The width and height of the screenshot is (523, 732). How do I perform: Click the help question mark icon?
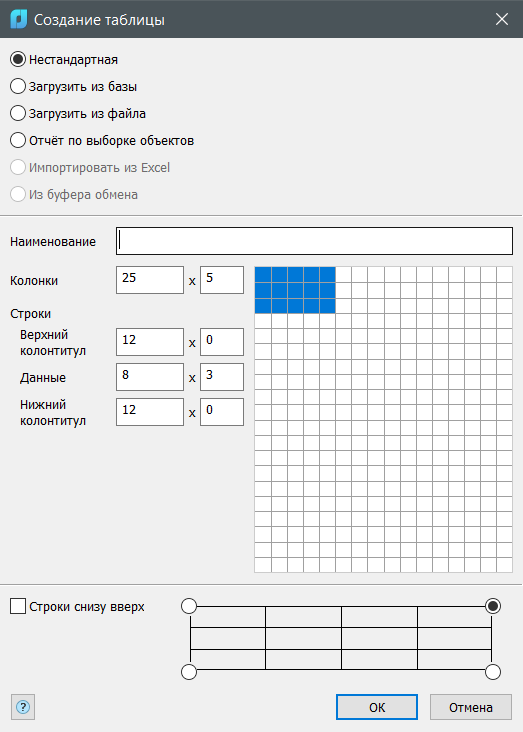point(23,707)
